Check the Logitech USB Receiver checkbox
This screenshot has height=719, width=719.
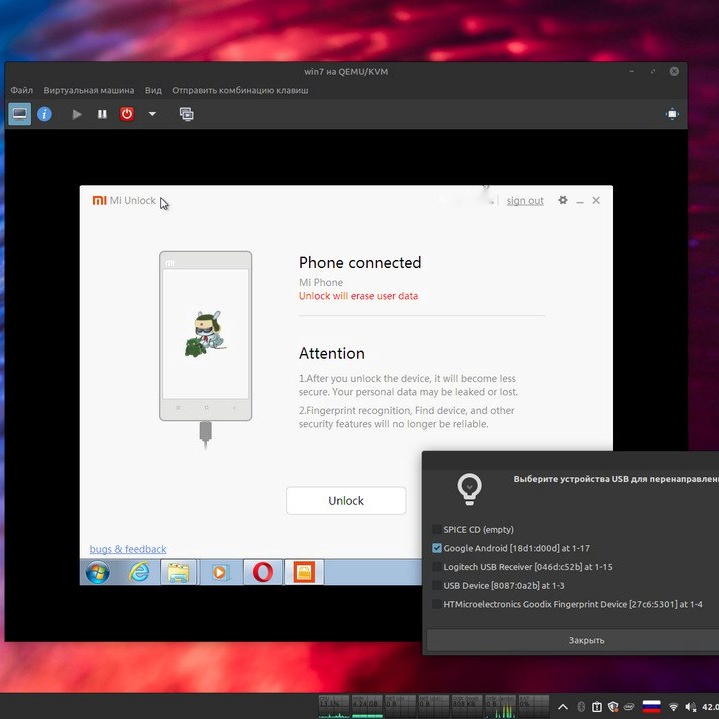coord(437,567)
